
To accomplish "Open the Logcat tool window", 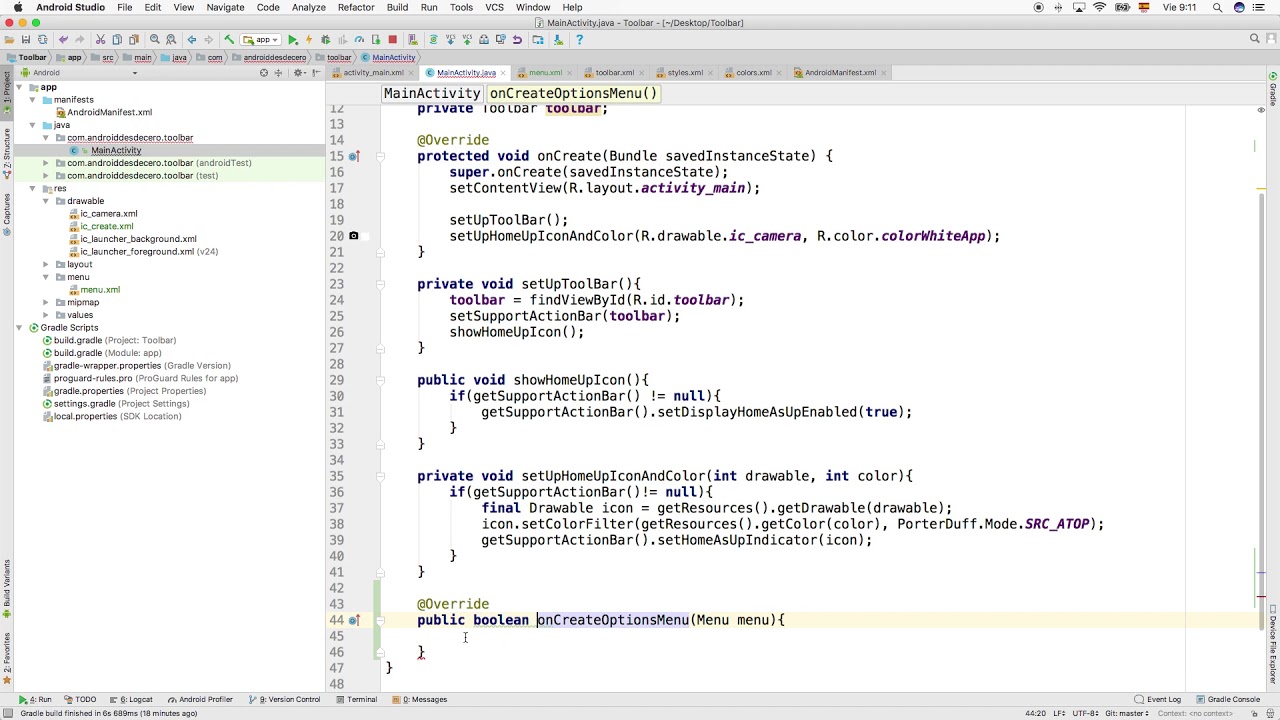I will tap(131, 699).
